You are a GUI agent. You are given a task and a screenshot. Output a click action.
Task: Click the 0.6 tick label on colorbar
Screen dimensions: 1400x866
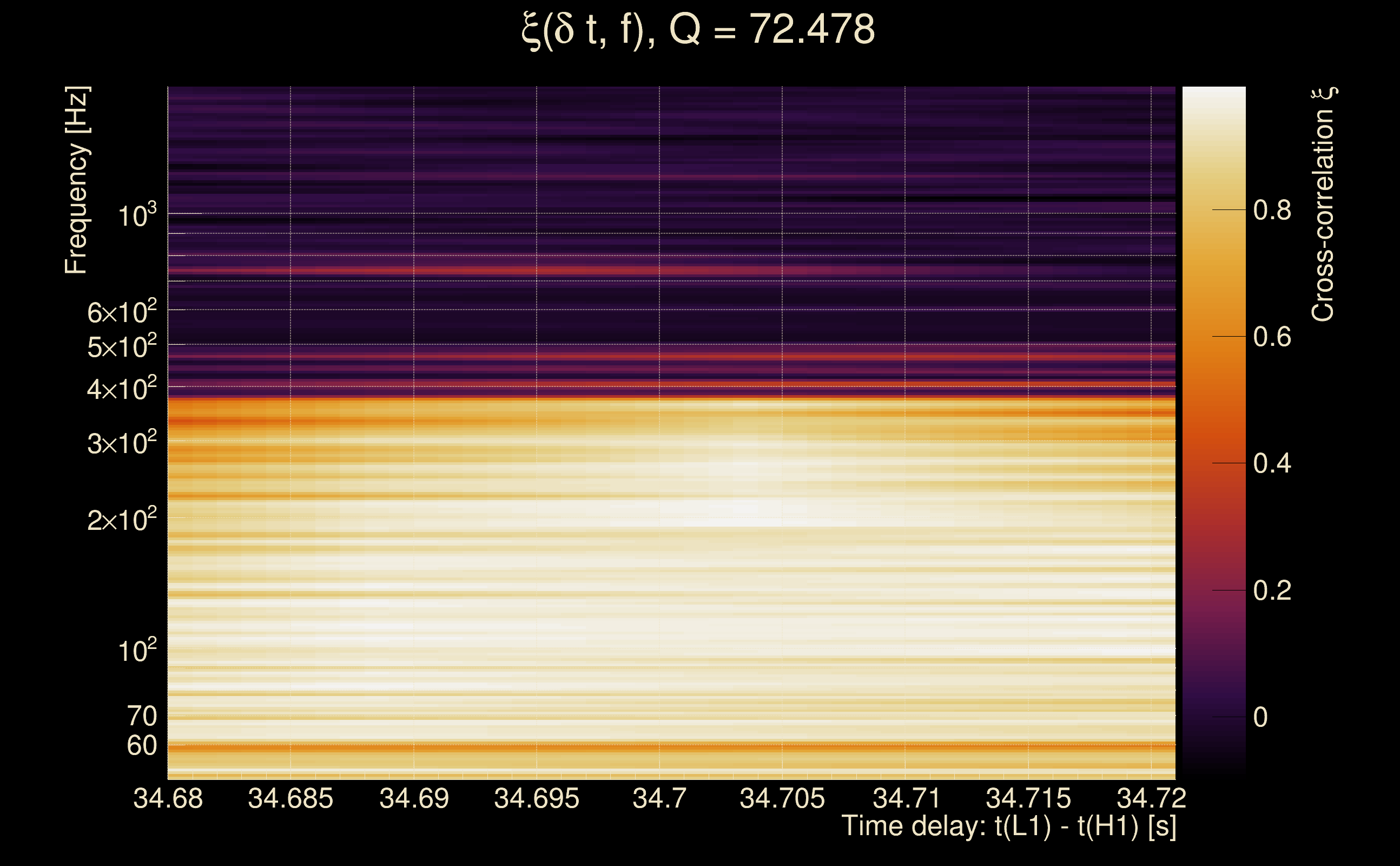point(1272,337)
